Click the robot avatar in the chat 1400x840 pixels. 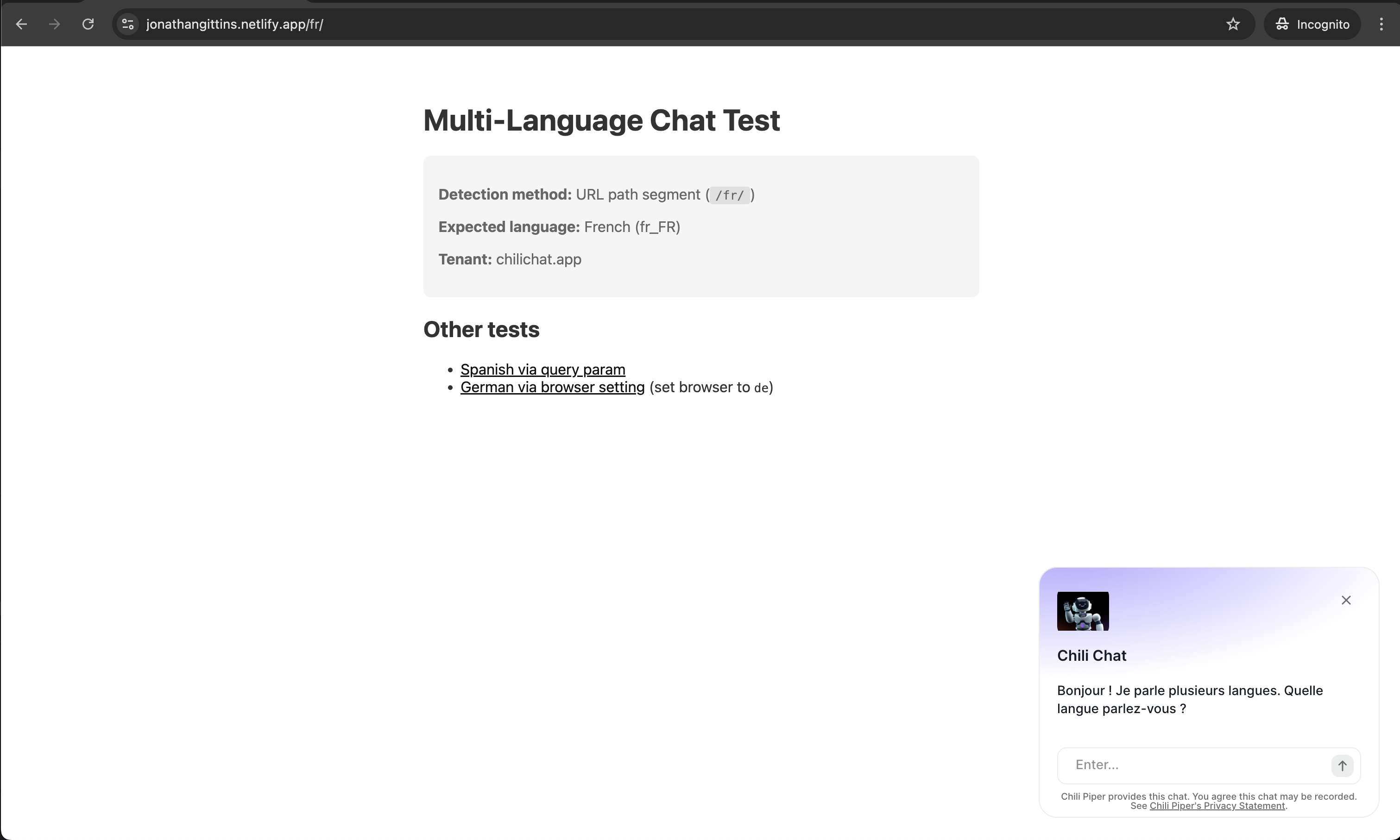[x=1083, y=611]
